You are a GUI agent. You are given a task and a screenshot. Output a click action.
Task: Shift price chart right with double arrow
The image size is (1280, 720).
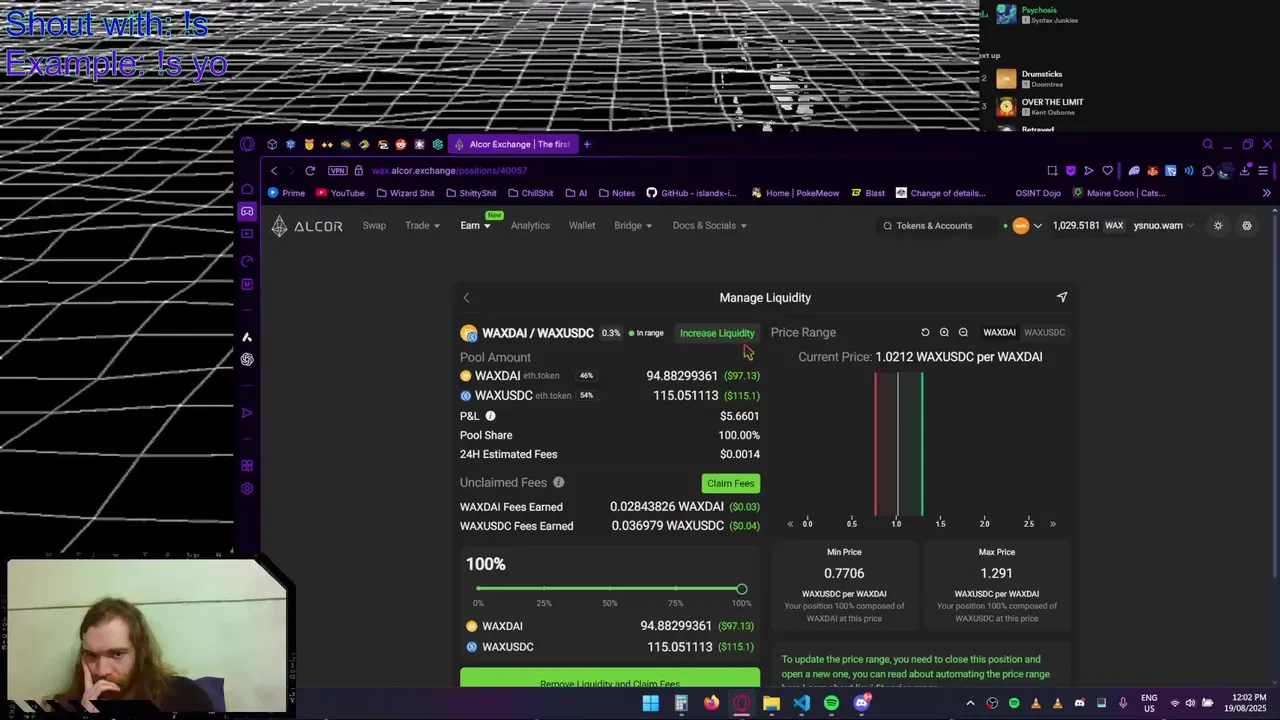[1052, 524]
